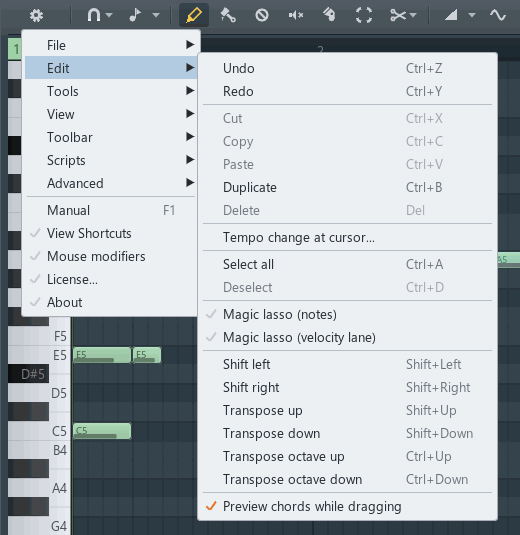The width and height of the screenshot is (520, 535).
Task: Click the wave LFO icon
Action: click(x=497, y=15)
